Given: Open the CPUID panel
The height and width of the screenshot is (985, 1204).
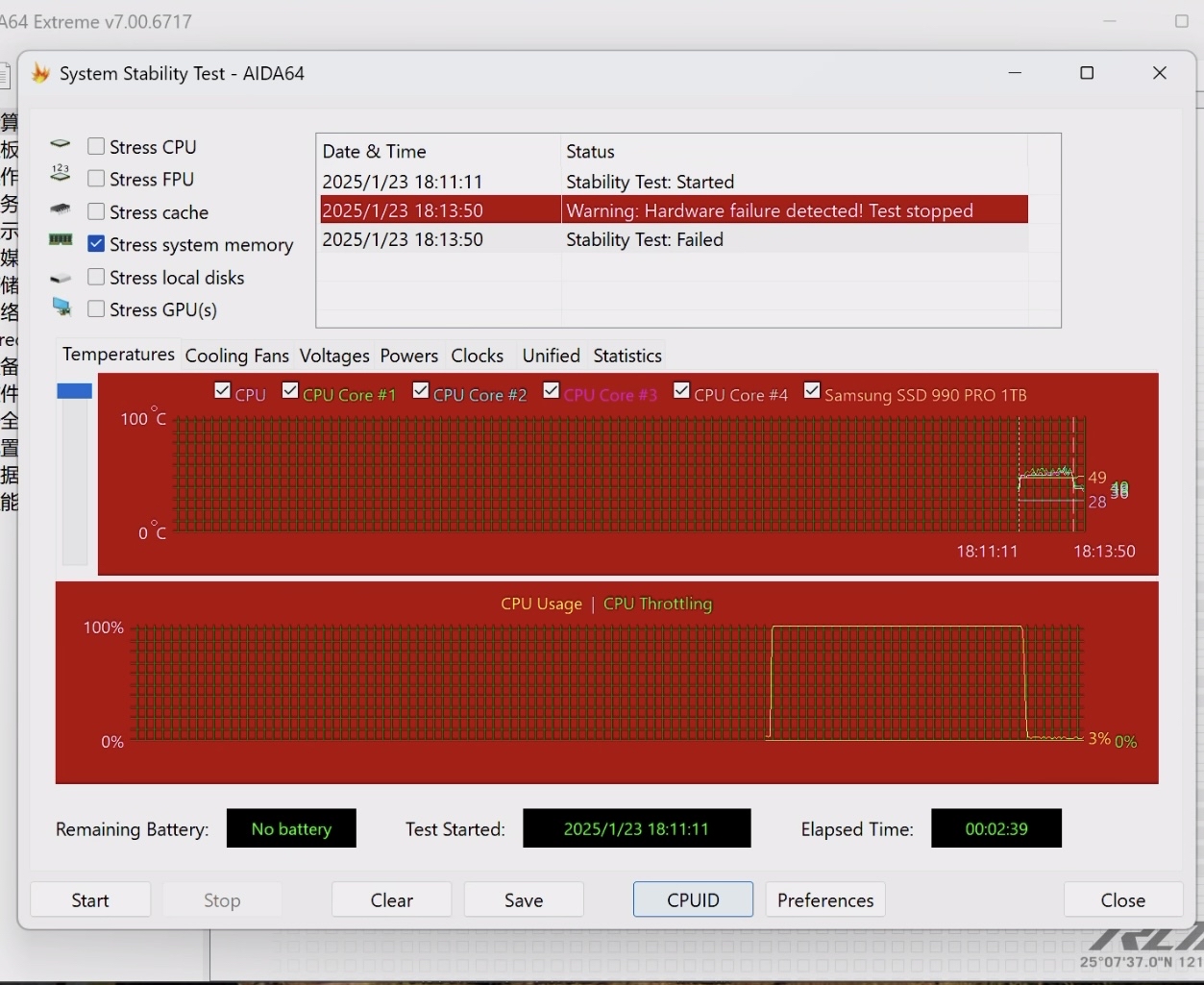Looking at the screenshot, I should click(693, 899).
